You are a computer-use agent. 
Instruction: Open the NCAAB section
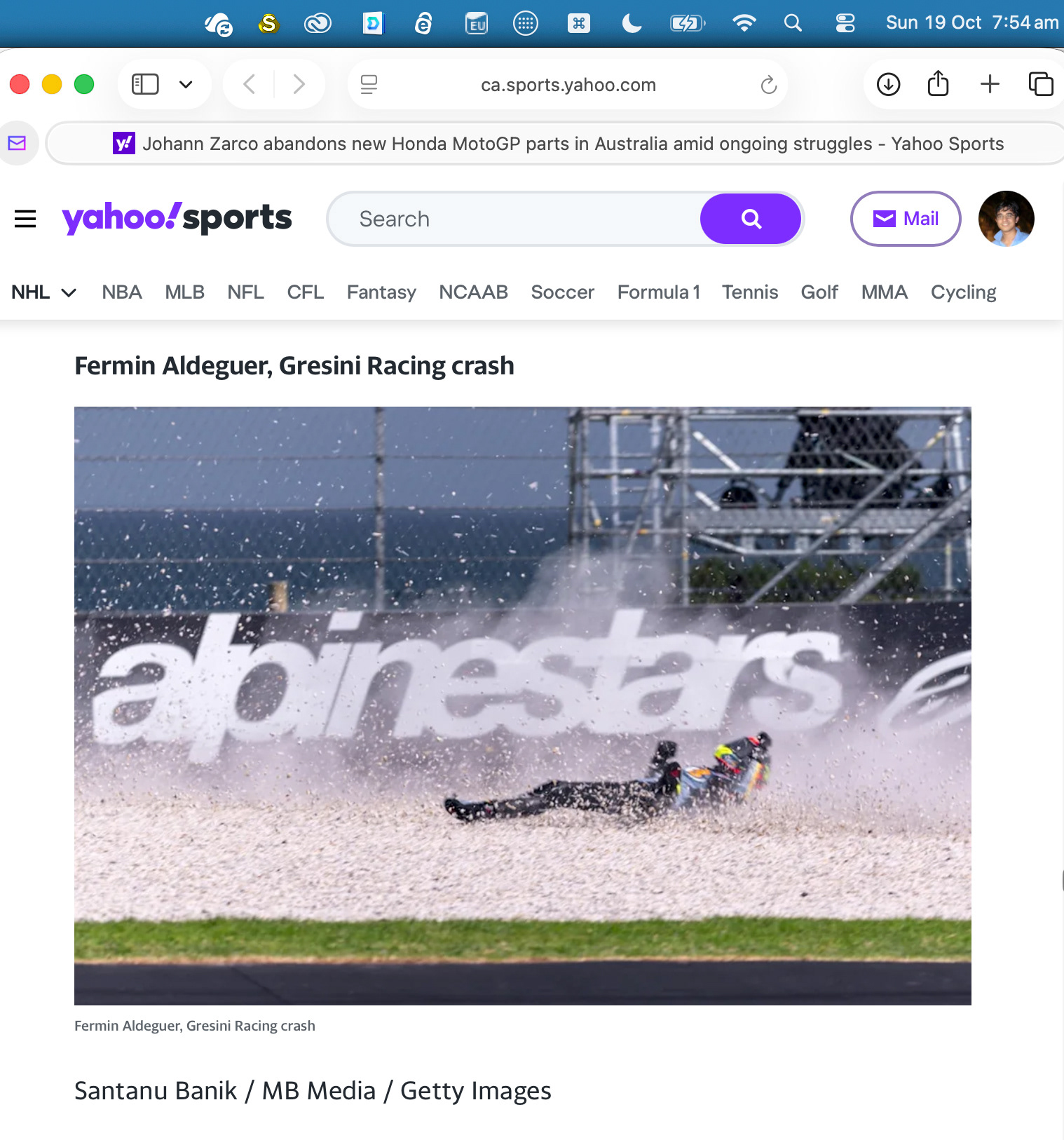point(474,292)
